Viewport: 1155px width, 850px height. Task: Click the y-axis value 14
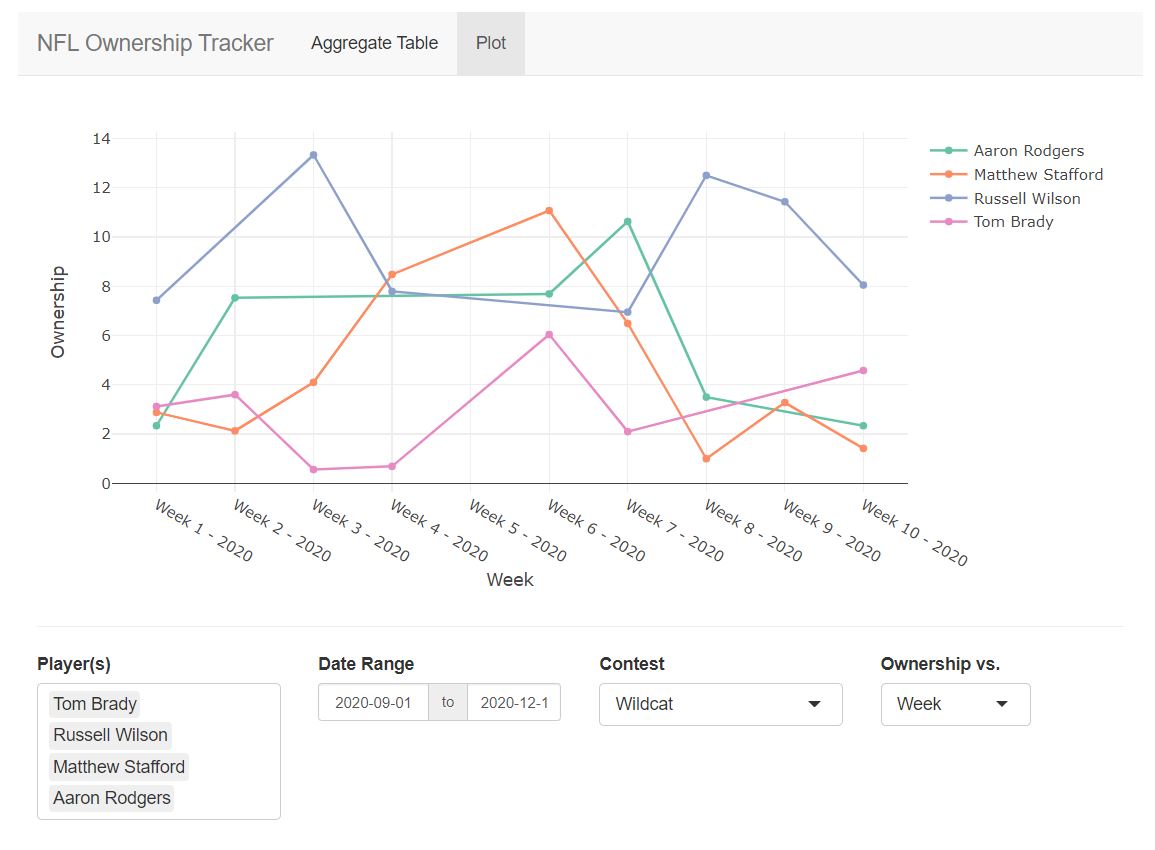click(x=102, y=138)
